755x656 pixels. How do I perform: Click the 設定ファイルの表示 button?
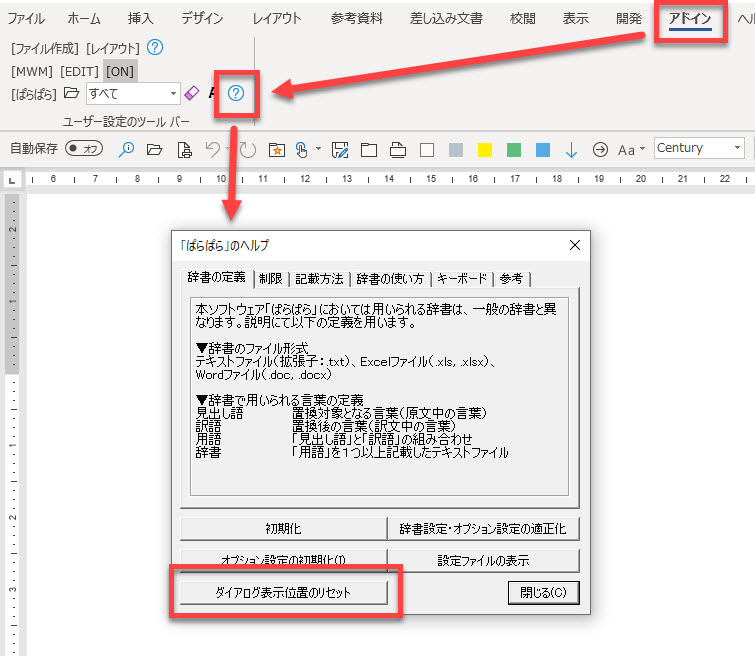click(x=483, y=560)
